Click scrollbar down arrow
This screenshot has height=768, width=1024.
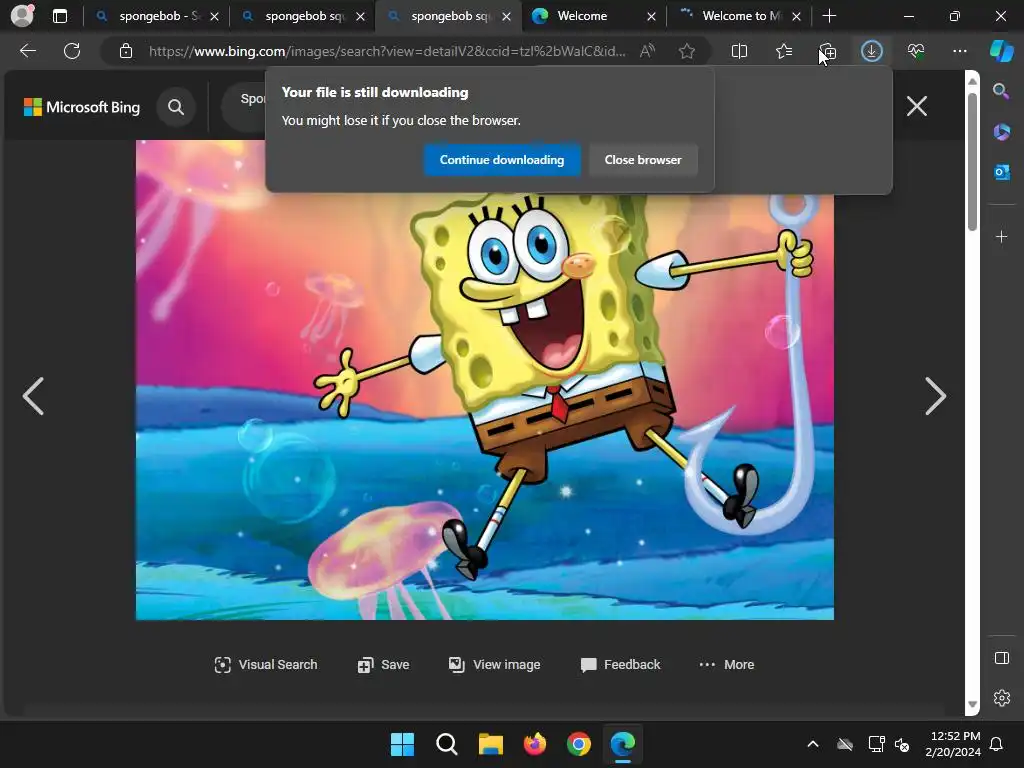click(972, 705)
